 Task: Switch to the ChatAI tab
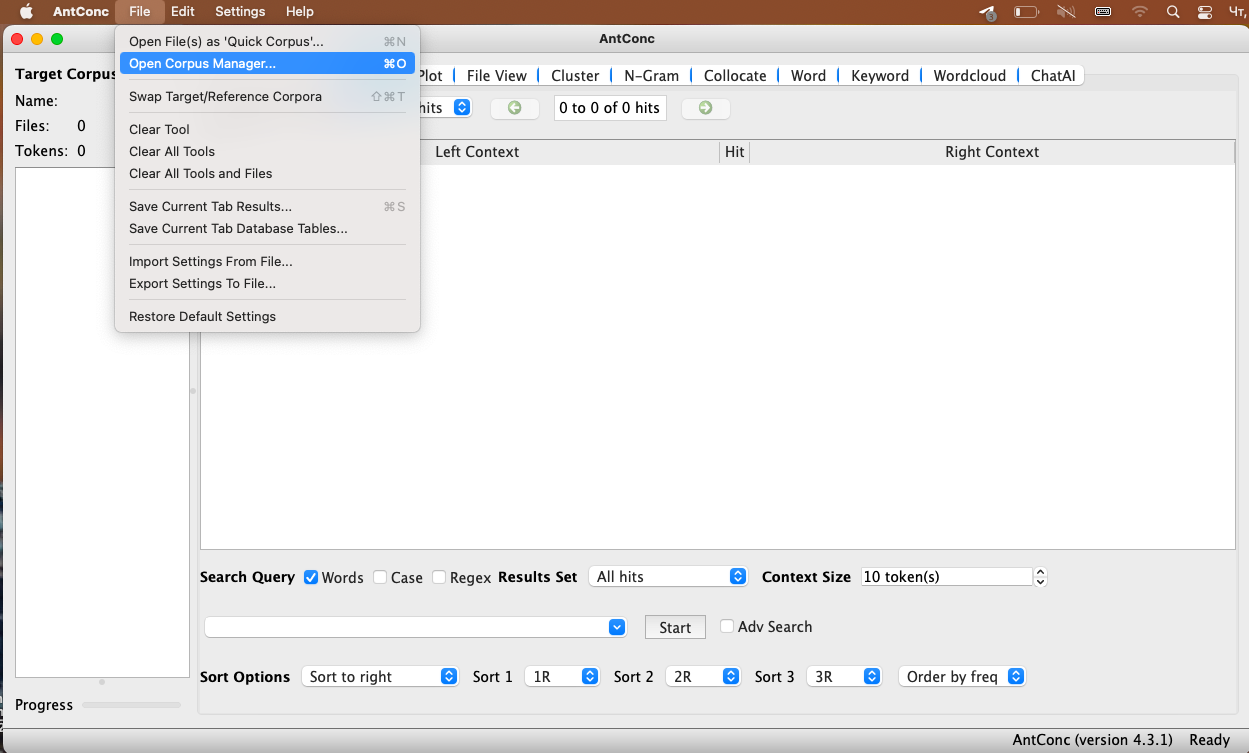pyautogui.click(x=1052, y=75)
